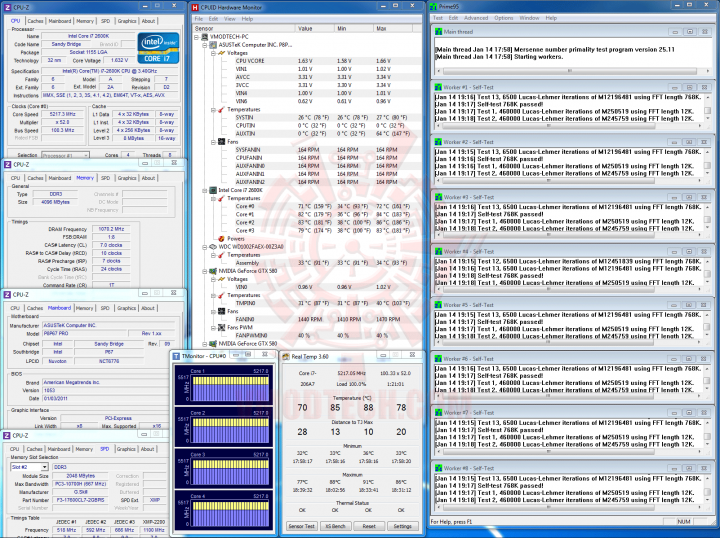Click the Value column header

click(x=315, y=28)
